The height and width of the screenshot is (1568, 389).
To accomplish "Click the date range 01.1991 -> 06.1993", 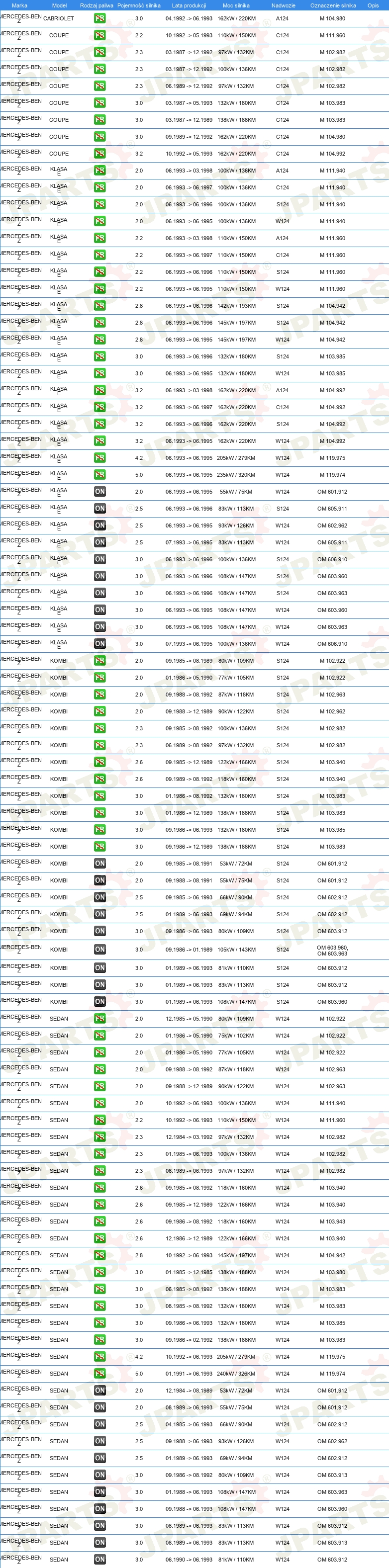I will pyautogui.click(x=189, y=1374).
